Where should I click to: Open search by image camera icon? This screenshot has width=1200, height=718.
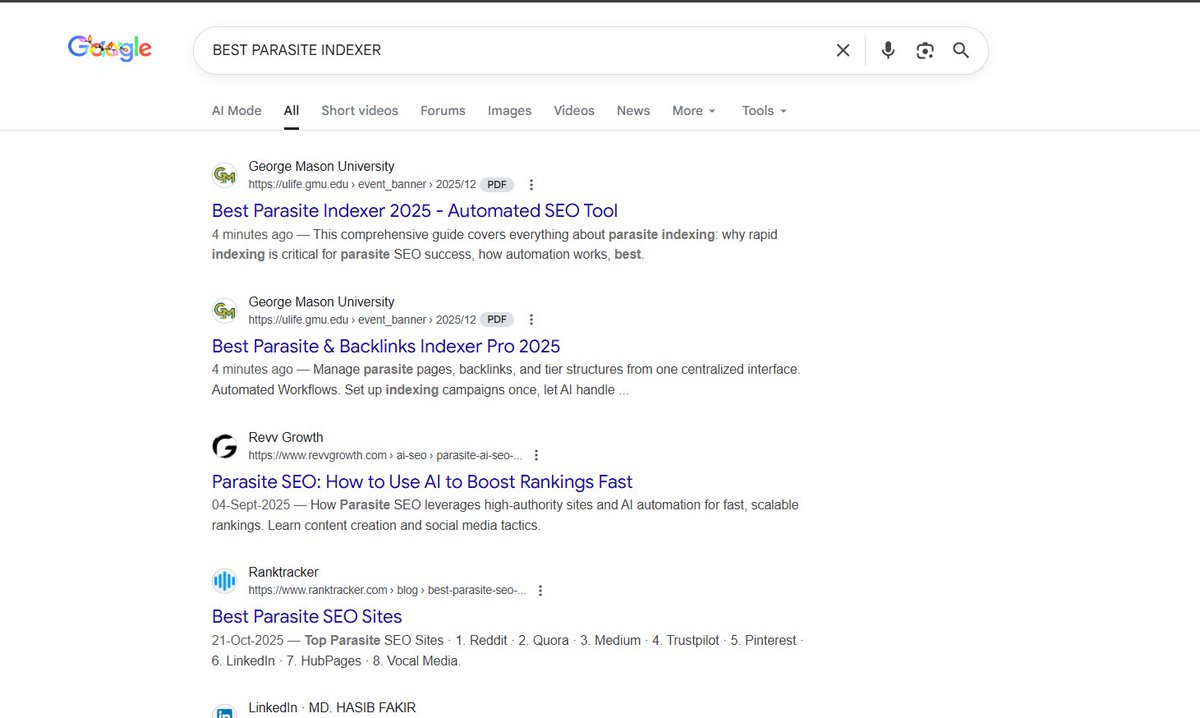[925, 50]
